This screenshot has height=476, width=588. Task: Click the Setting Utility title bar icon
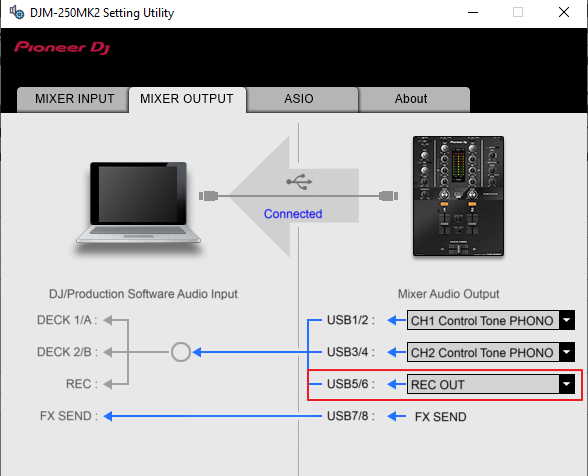pyautogui.click(x=17, y=12)
